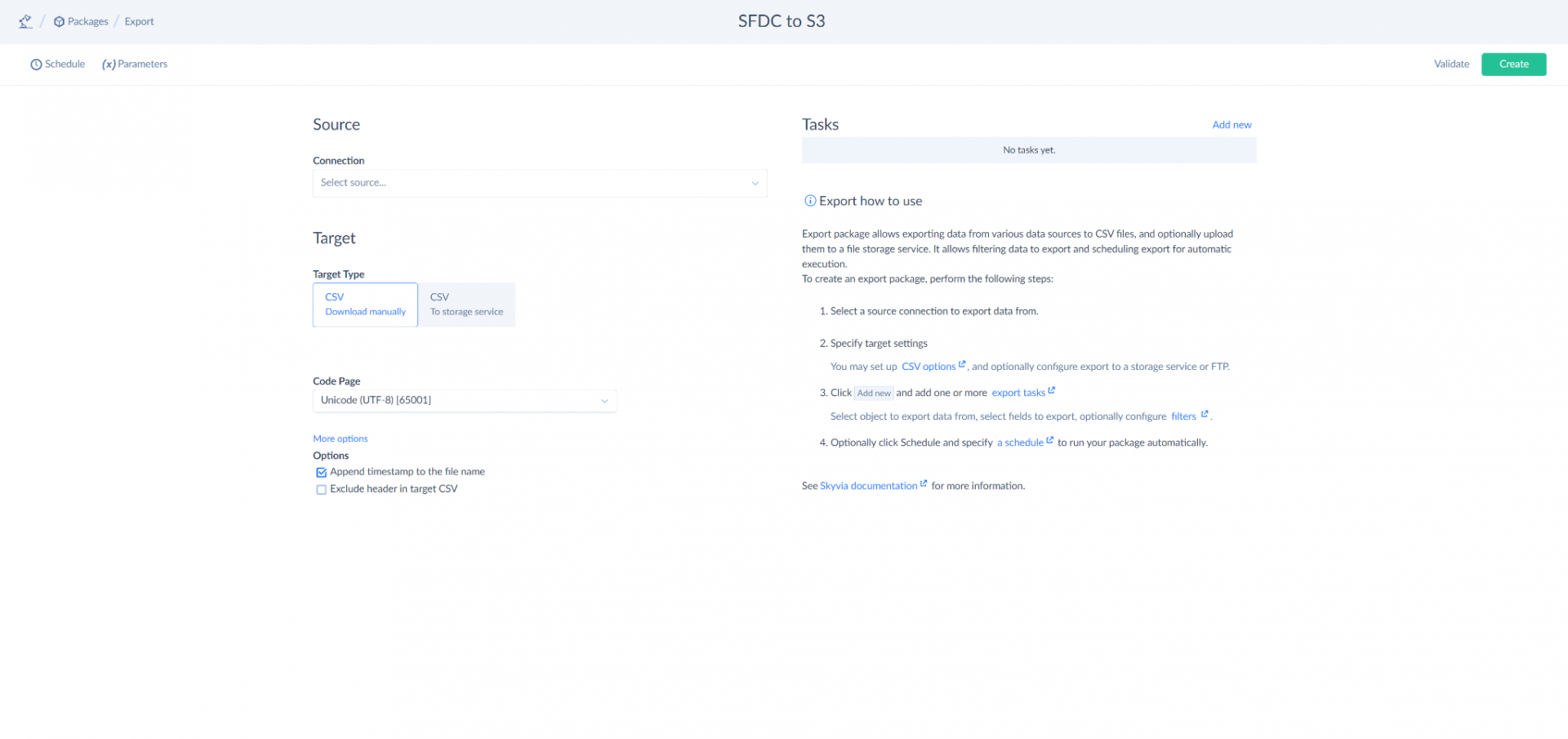Enable Exclude header in target CSV
1568x739 pixels.
coord(322,489)
